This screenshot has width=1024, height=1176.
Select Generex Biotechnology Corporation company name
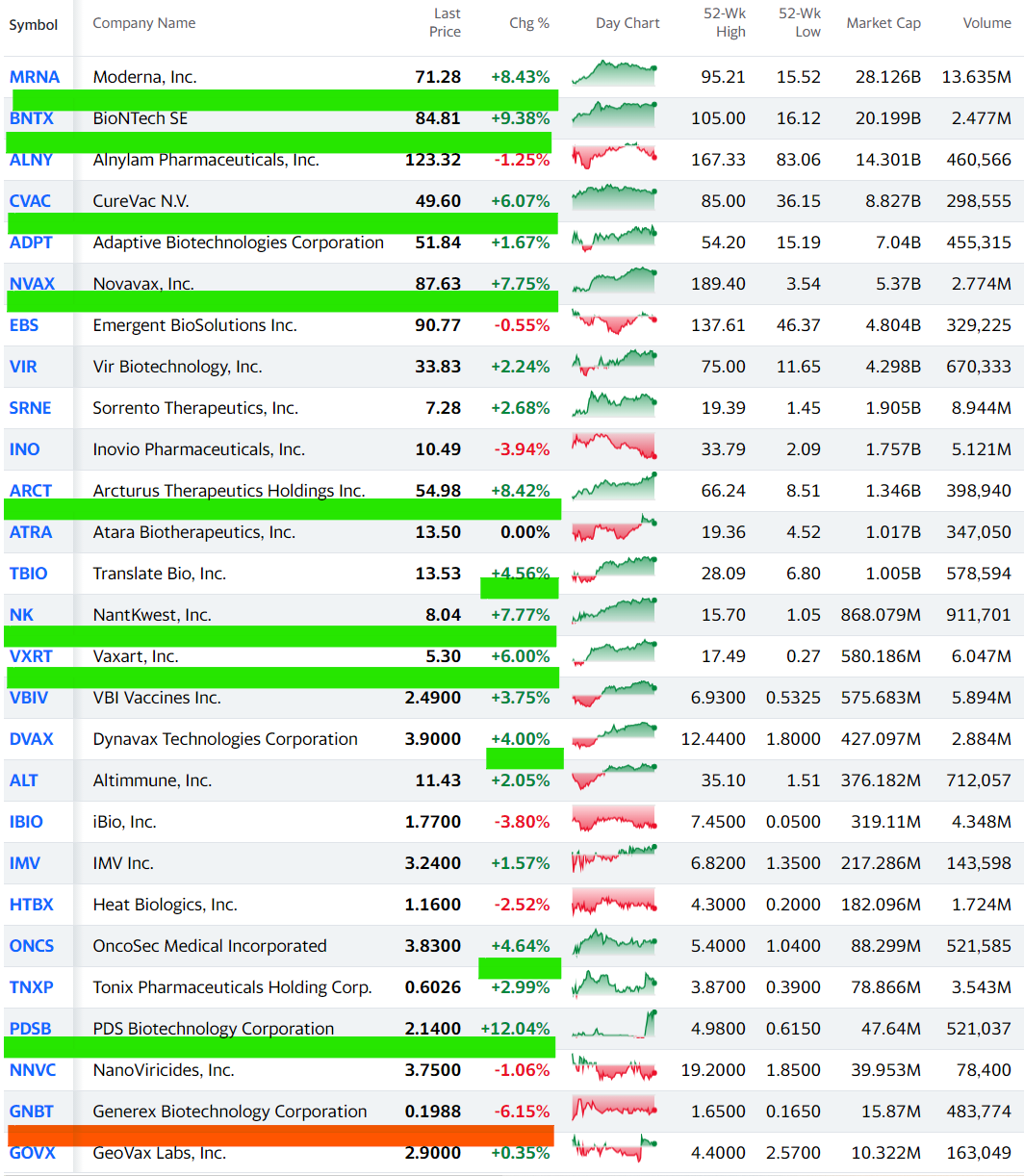coord(230,1112)
